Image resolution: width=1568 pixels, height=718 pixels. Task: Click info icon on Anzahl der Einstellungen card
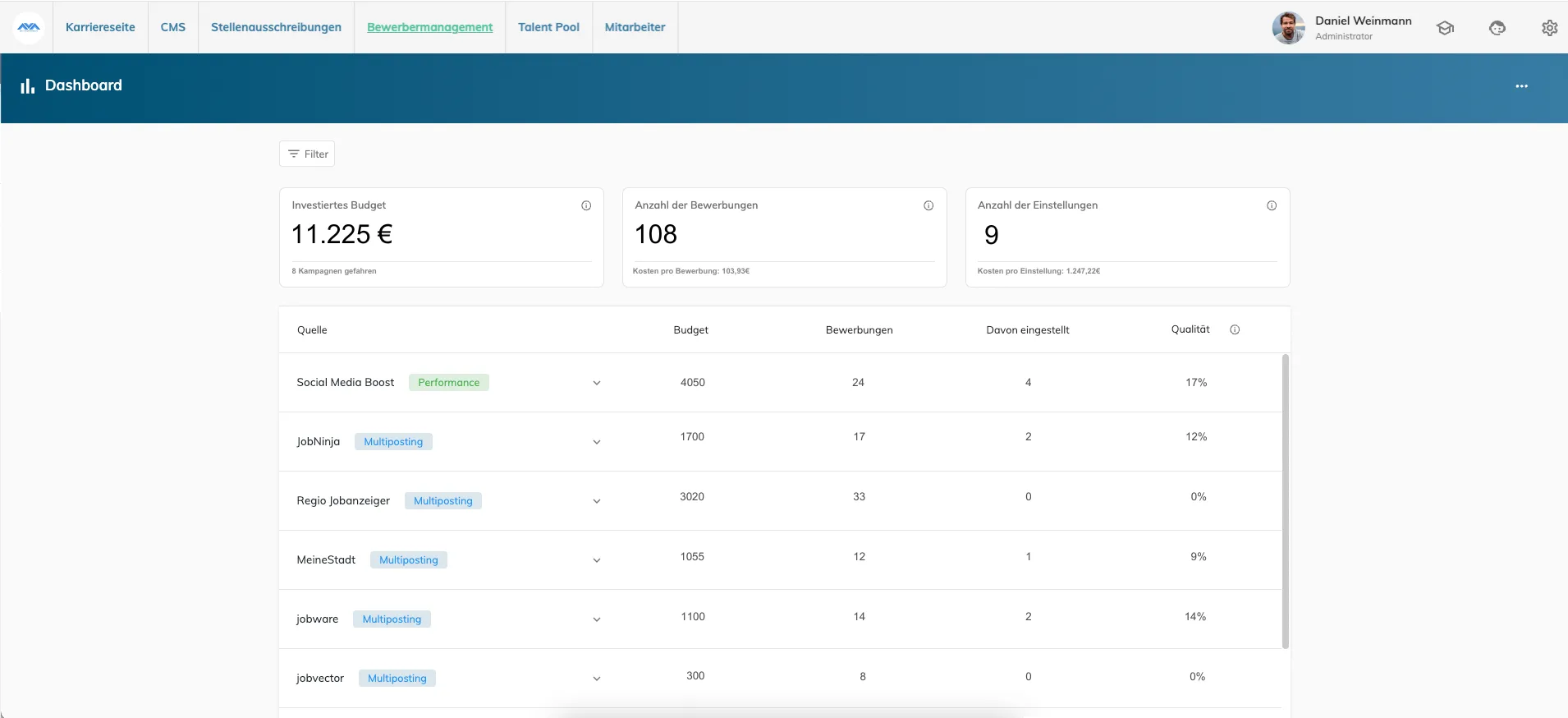pos(1272,205)
